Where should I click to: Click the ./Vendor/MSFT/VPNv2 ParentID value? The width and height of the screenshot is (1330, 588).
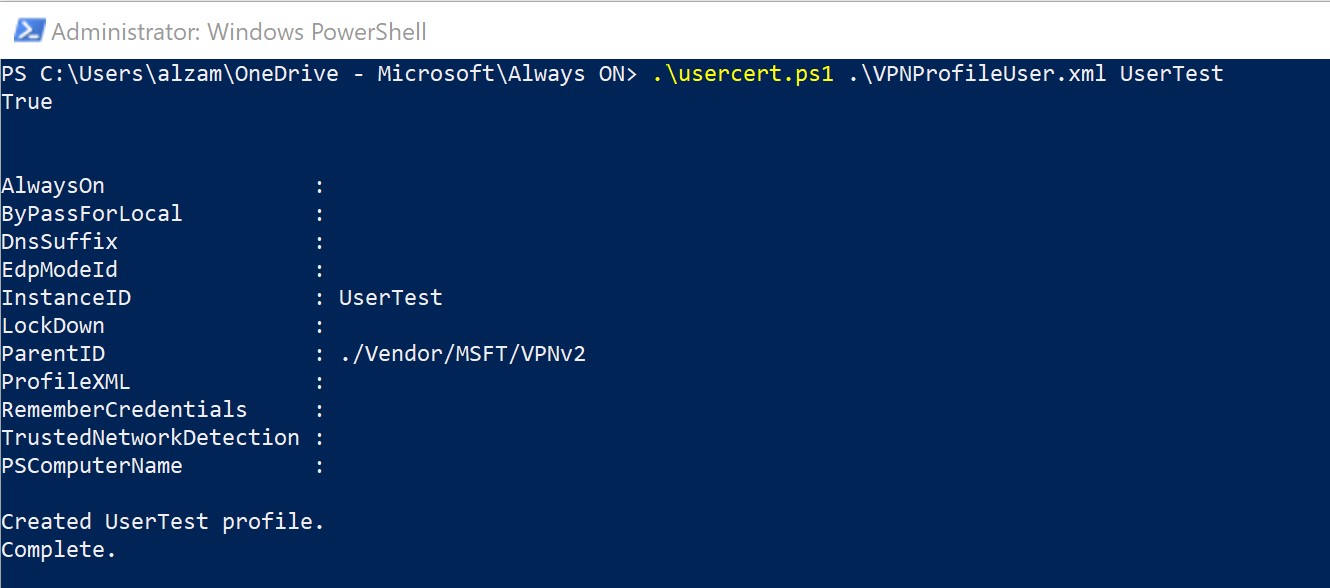(x=462, y=354)
